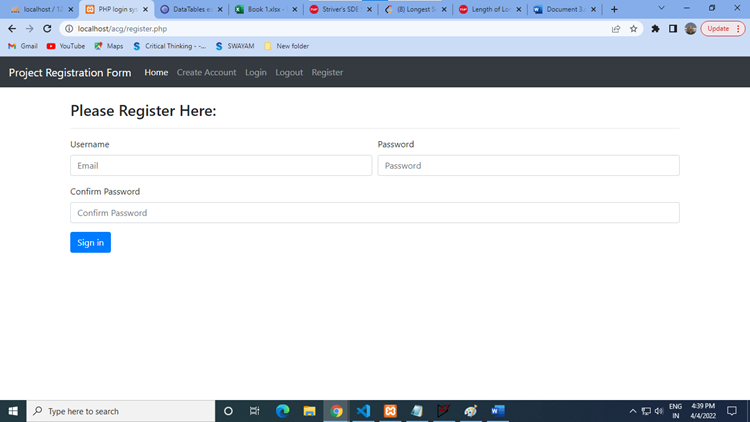Open YouTube bookmark
This screenshot has height=422, width=750.
[66, 46]
